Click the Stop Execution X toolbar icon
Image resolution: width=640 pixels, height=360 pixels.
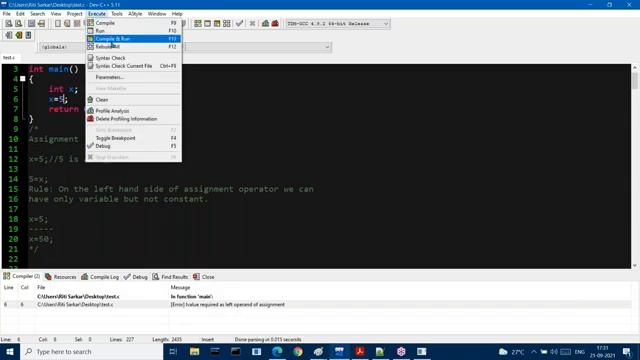(252, 24)
